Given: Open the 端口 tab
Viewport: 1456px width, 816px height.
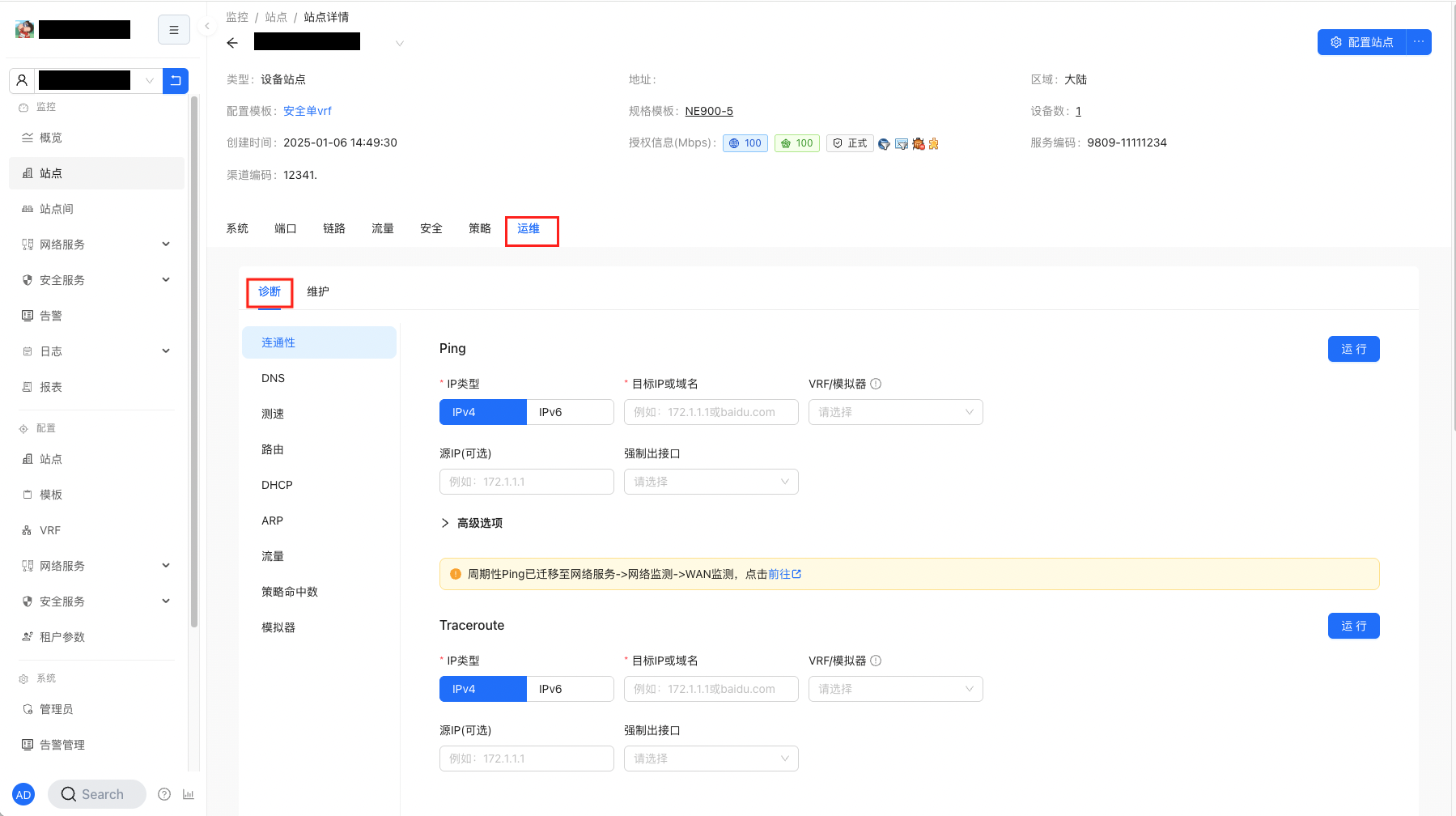Looking at the screenshot, I should click(x=285, y=228).
